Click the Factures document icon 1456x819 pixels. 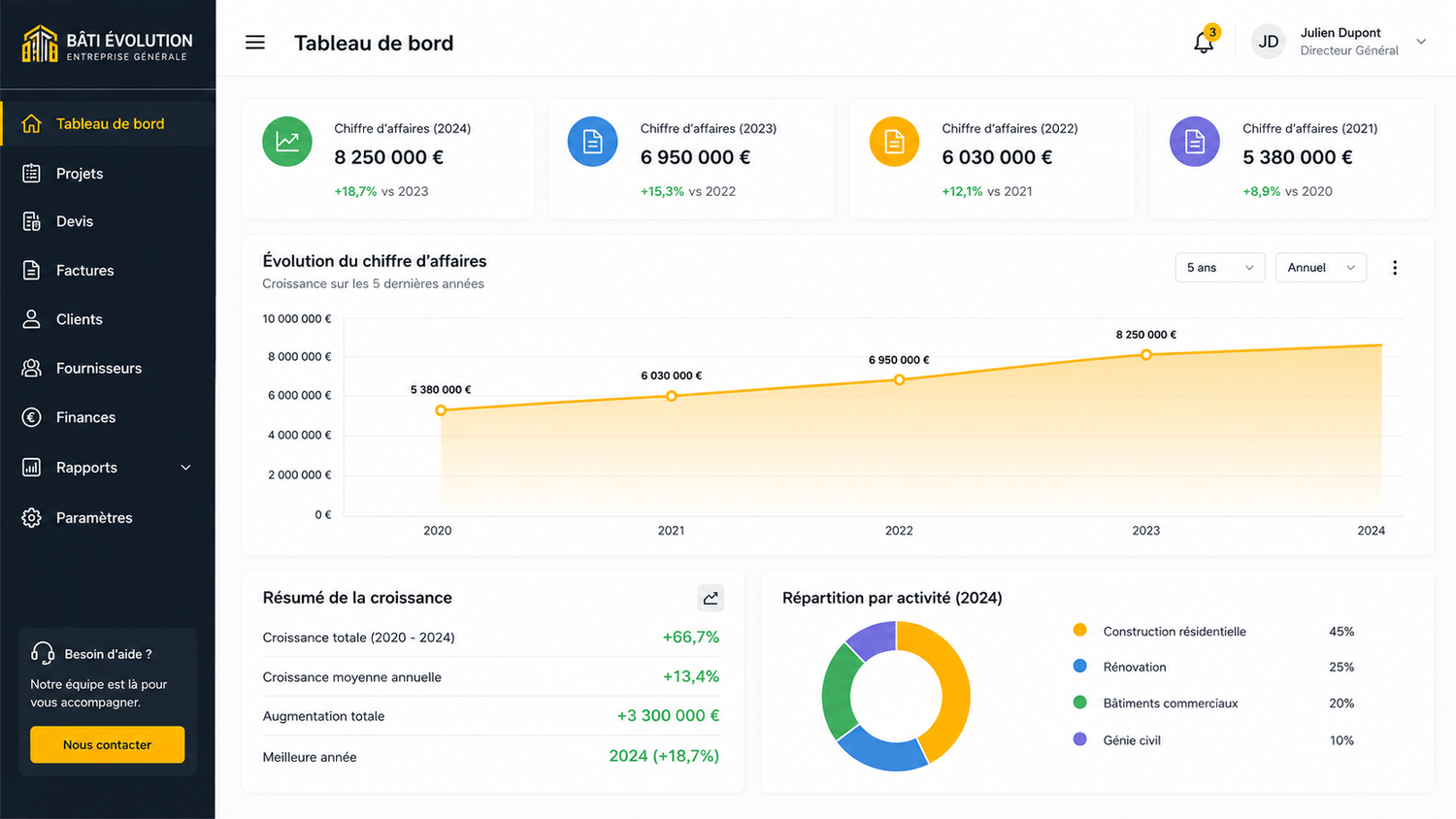tap(32, 270)
